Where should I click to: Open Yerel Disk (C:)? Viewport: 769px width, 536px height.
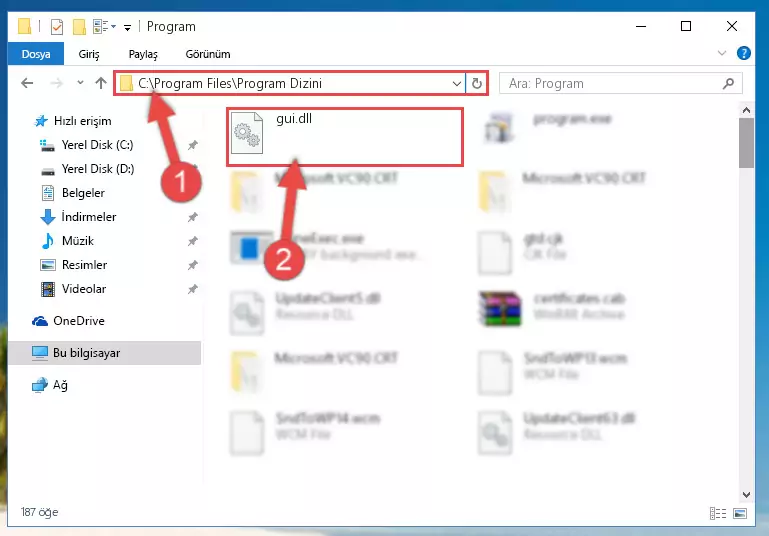[86, 145]
